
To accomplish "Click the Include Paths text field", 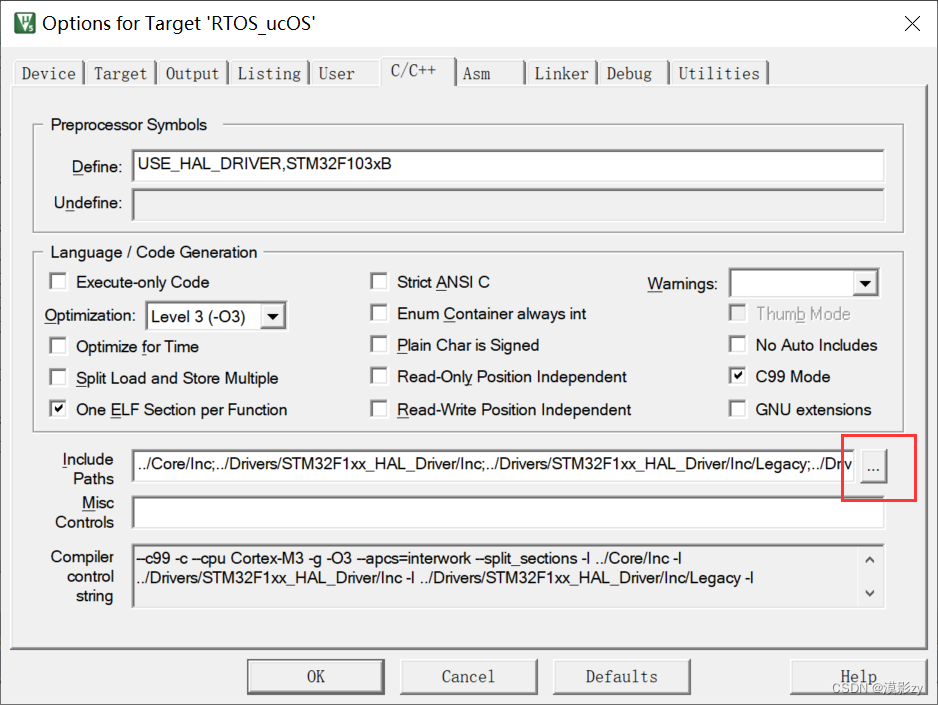I will pos(494,465).
